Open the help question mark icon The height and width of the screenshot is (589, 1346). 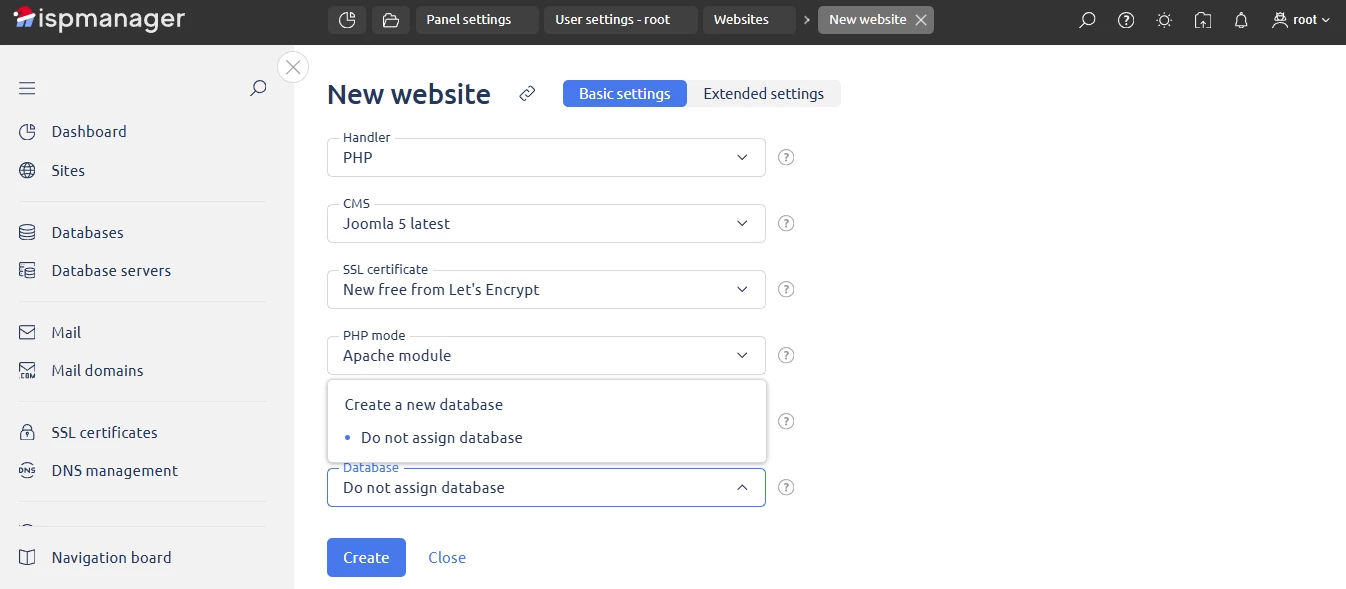[x=1125, y=19]
